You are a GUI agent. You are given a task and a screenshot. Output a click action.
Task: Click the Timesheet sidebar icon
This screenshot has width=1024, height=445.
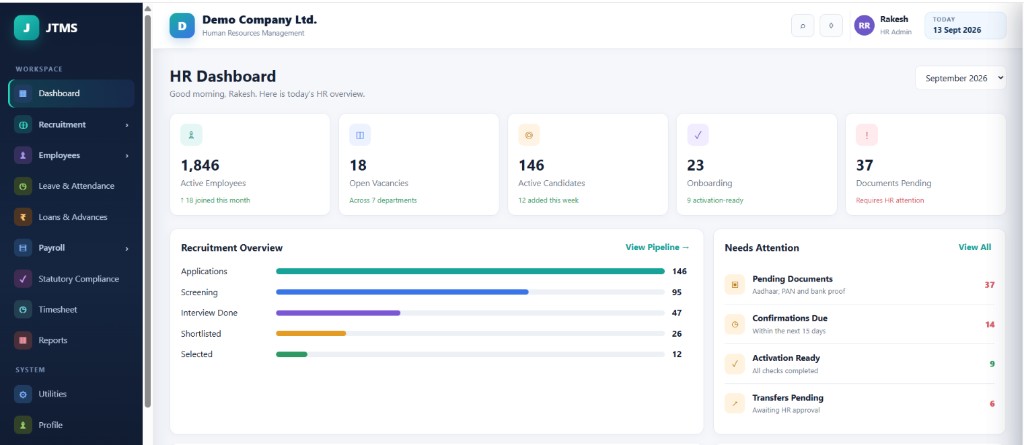pos(23,310)
